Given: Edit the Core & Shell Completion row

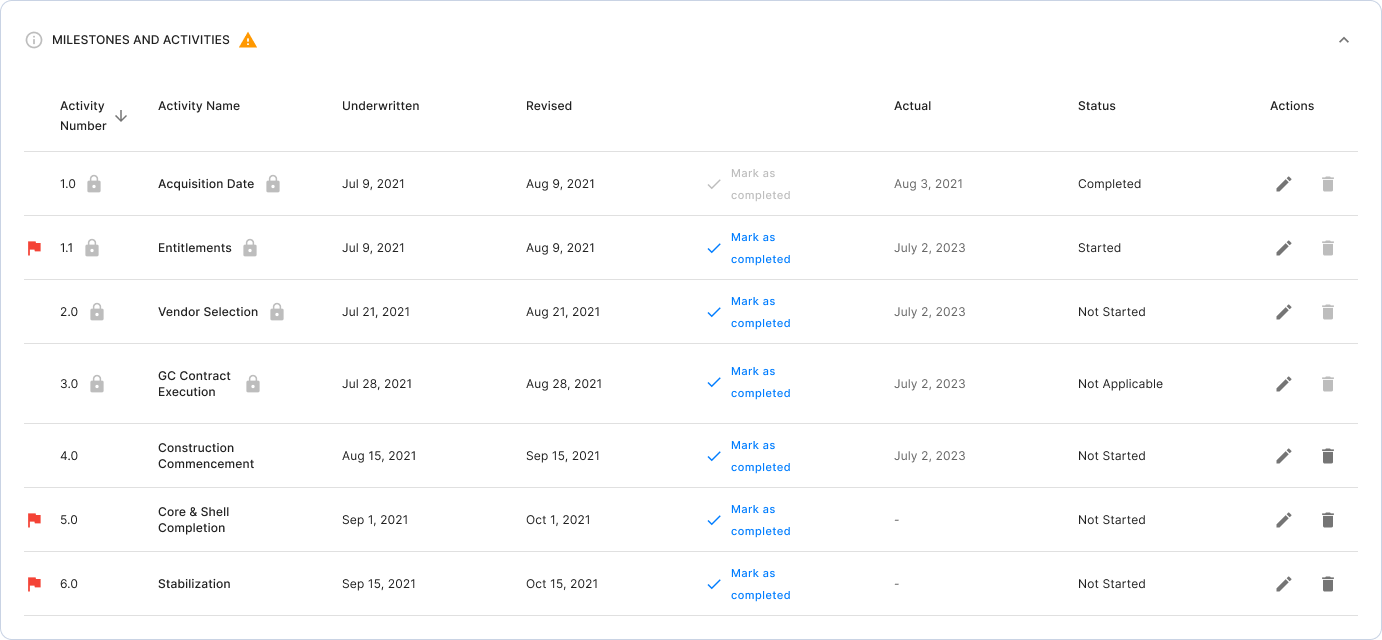Looking at the screenshot, I should click(1284, 520).
